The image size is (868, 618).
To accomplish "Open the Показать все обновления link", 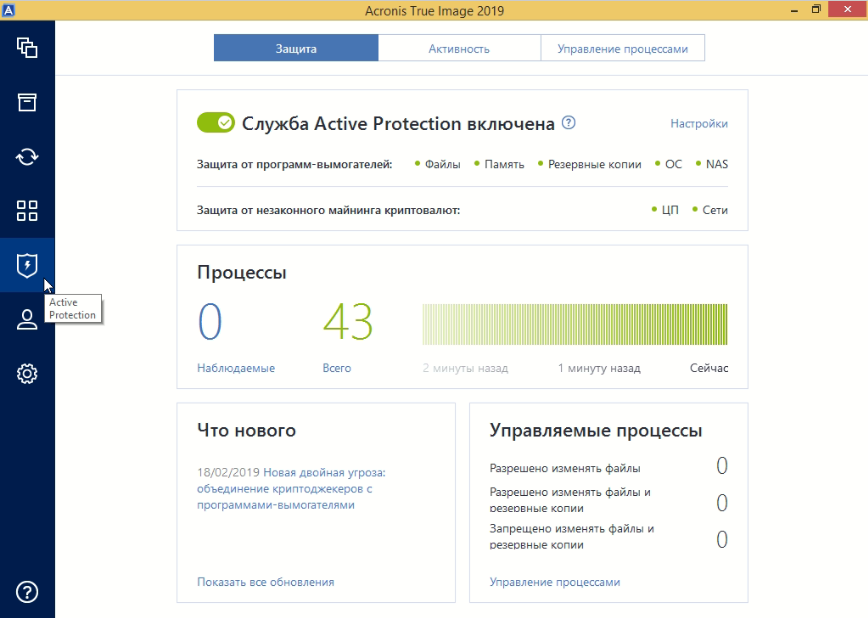I will point(266,582).
